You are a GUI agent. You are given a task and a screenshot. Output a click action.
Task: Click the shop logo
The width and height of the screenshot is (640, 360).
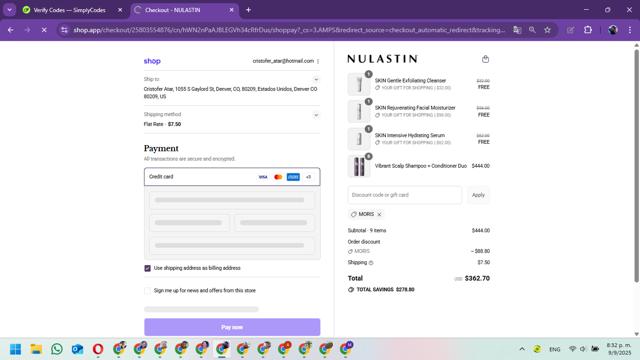click(152, 61)
